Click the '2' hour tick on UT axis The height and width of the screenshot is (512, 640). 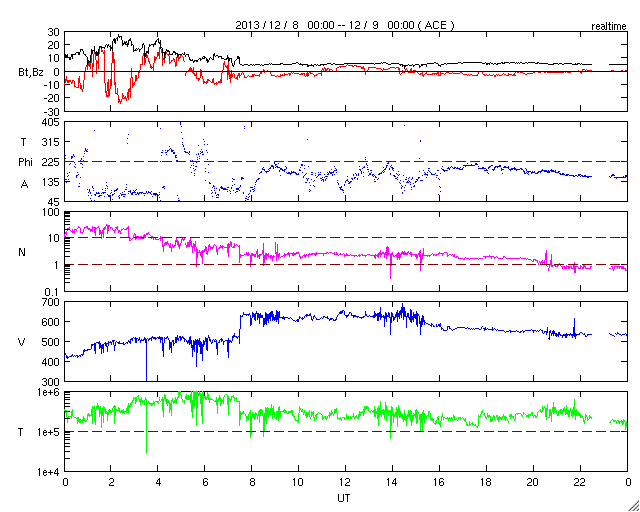click(x=111, y=482)
